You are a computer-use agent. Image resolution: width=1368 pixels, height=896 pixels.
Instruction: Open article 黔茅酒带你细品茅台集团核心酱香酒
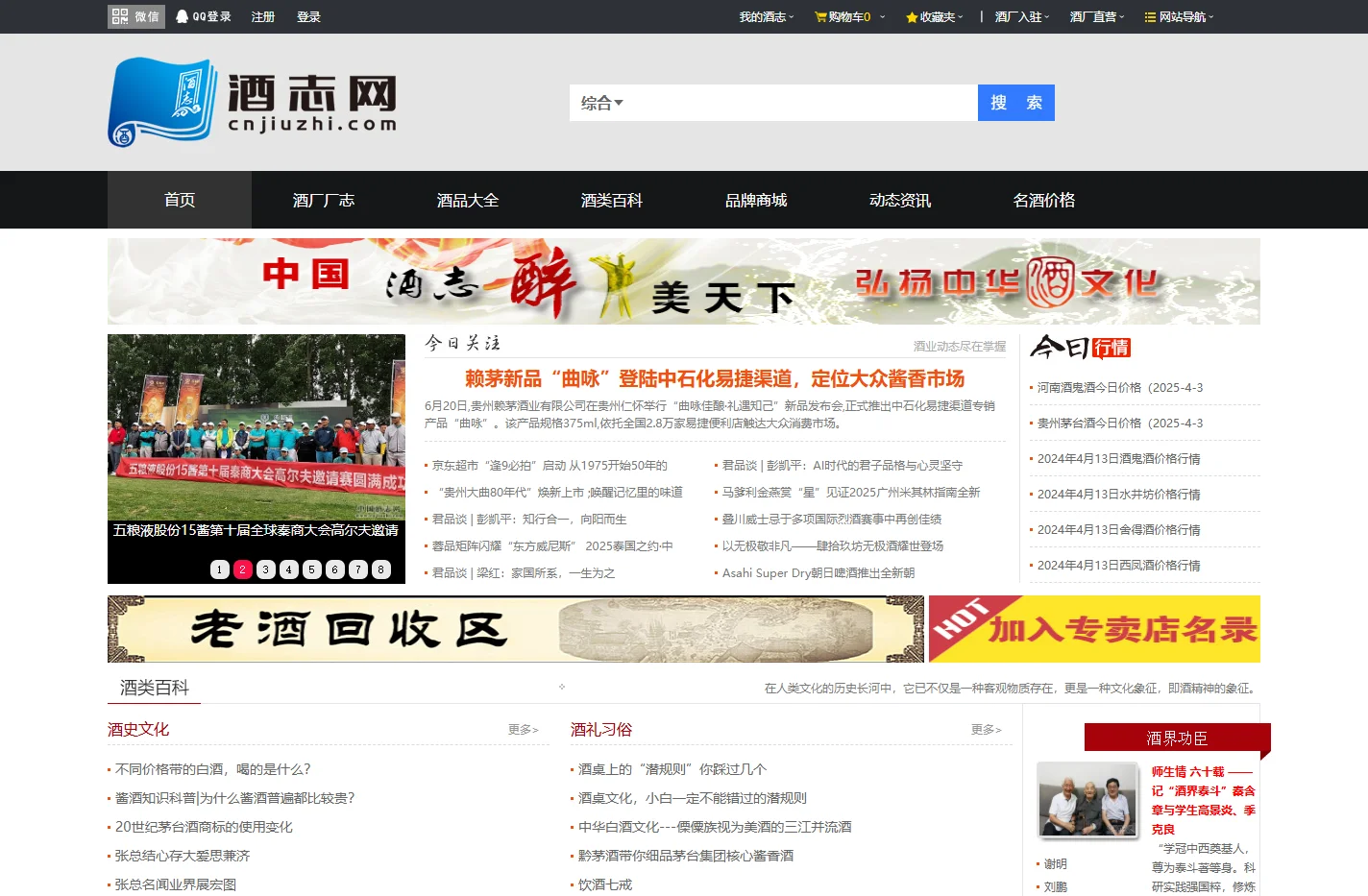click(x=686, y=856)
